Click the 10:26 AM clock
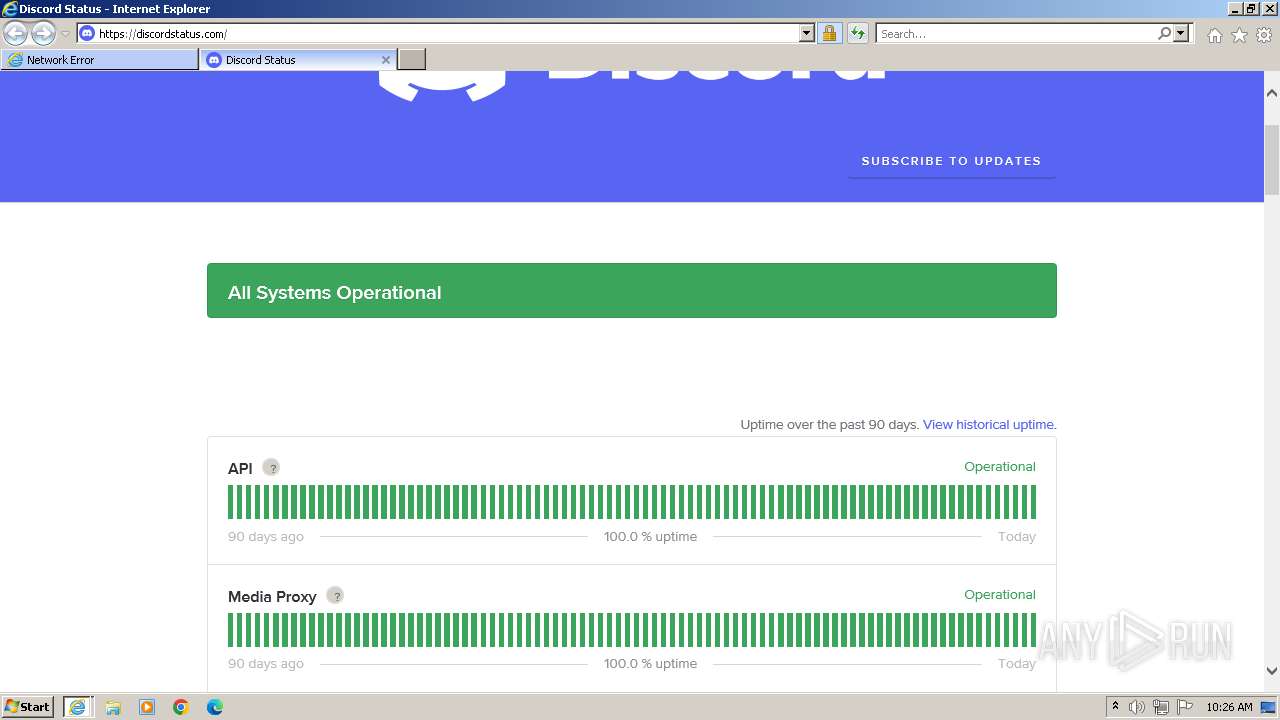 point(1229,707)
